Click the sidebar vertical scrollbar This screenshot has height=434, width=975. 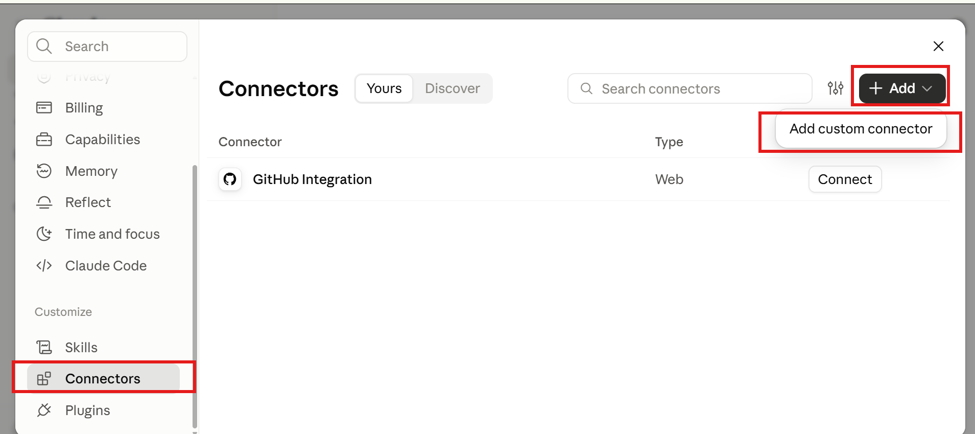pyautogui.click(x=195, y=295)
